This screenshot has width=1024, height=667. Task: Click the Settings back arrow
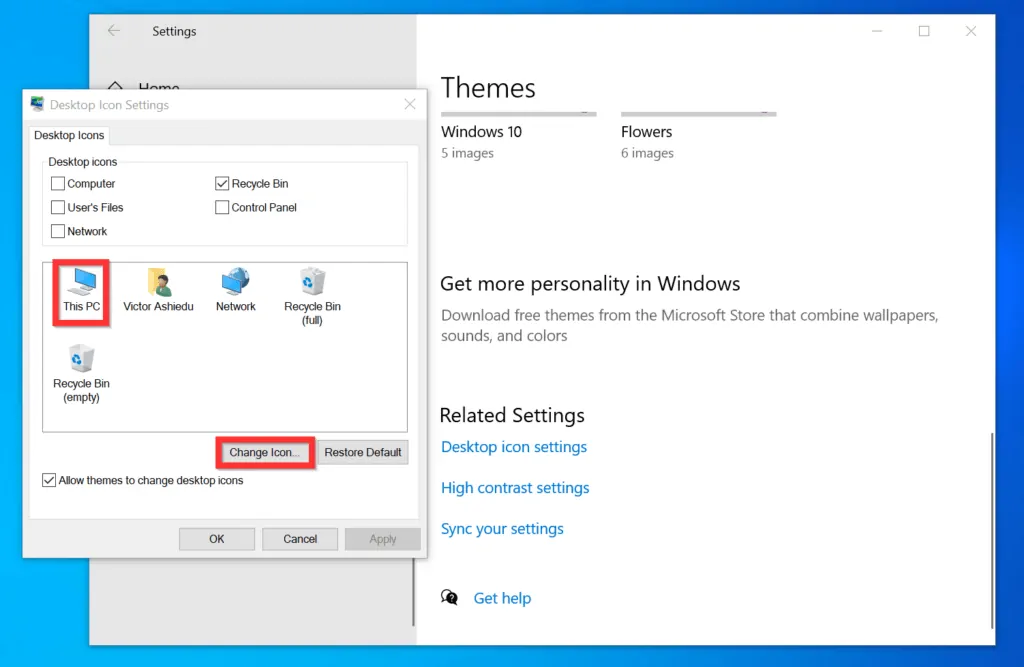[x=114, y=31]
